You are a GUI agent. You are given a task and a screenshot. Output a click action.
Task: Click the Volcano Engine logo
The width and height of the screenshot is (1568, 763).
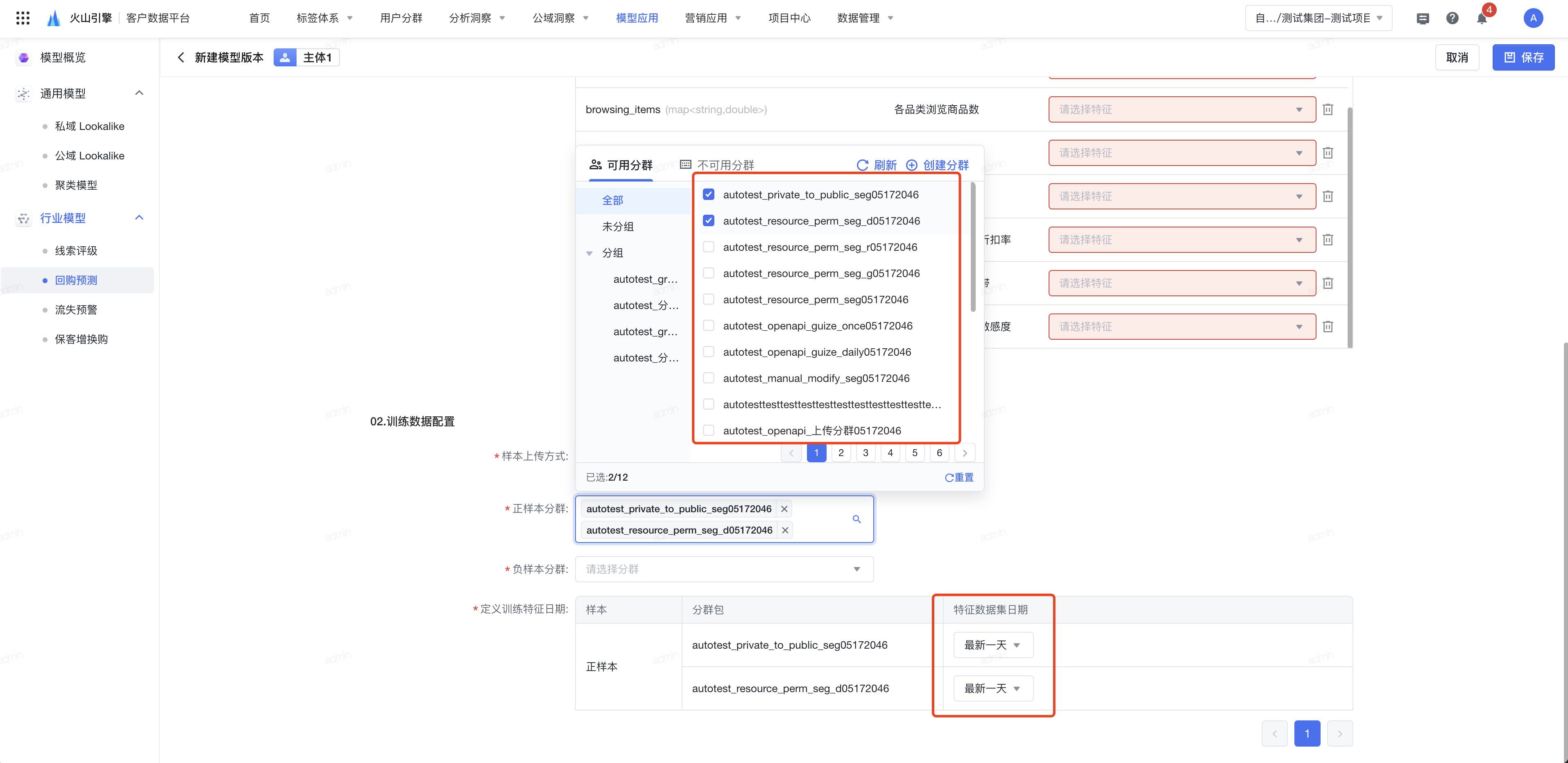coord(54,18)
